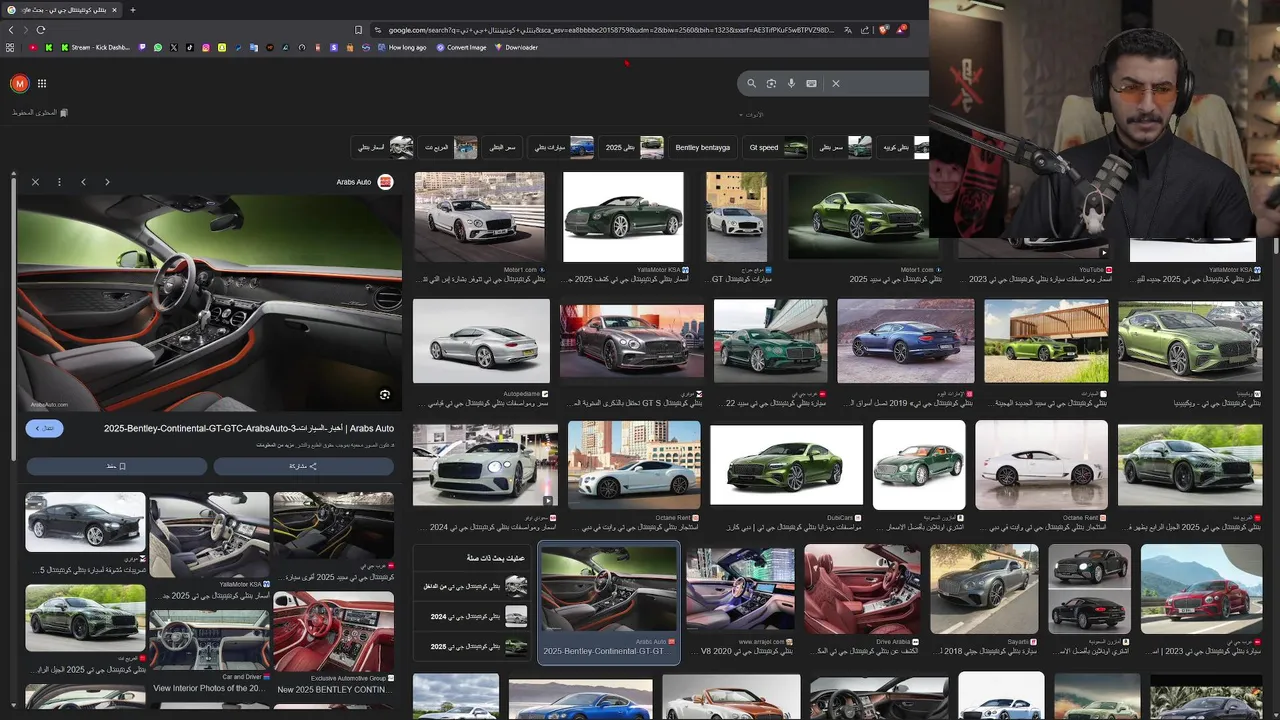
Task: Open the TikTok bookmark icon
Action: coord(190,47)
